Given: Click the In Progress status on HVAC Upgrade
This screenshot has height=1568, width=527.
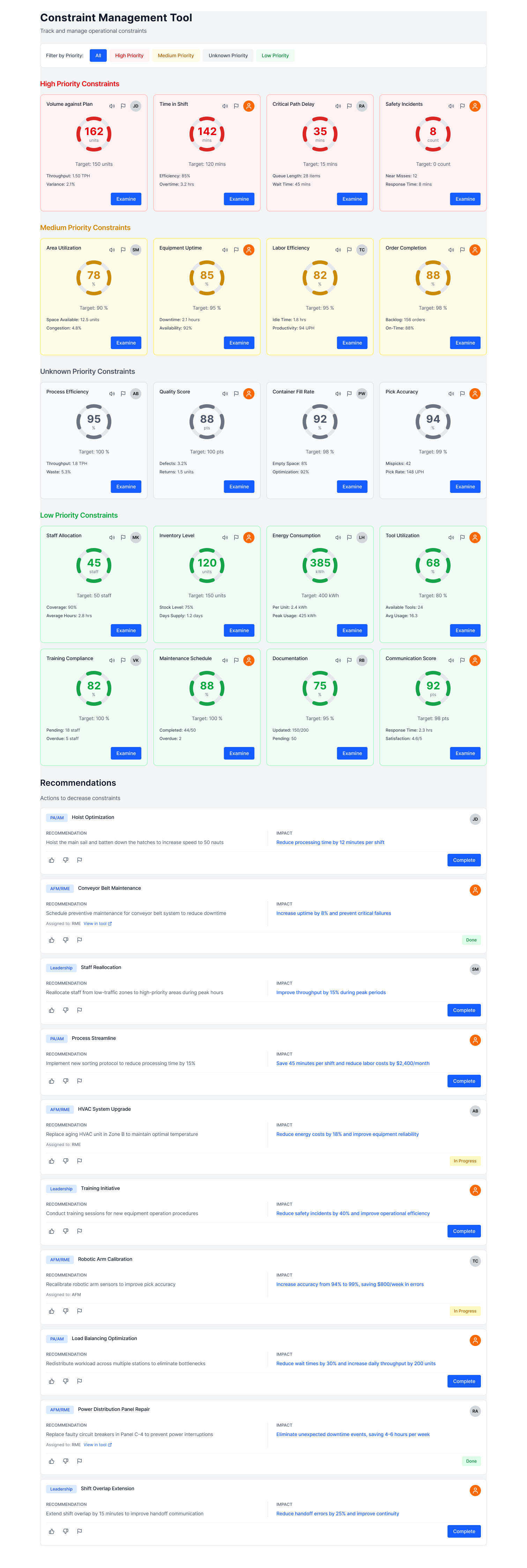Looking at the screenshot, I should click(465, 1161).
